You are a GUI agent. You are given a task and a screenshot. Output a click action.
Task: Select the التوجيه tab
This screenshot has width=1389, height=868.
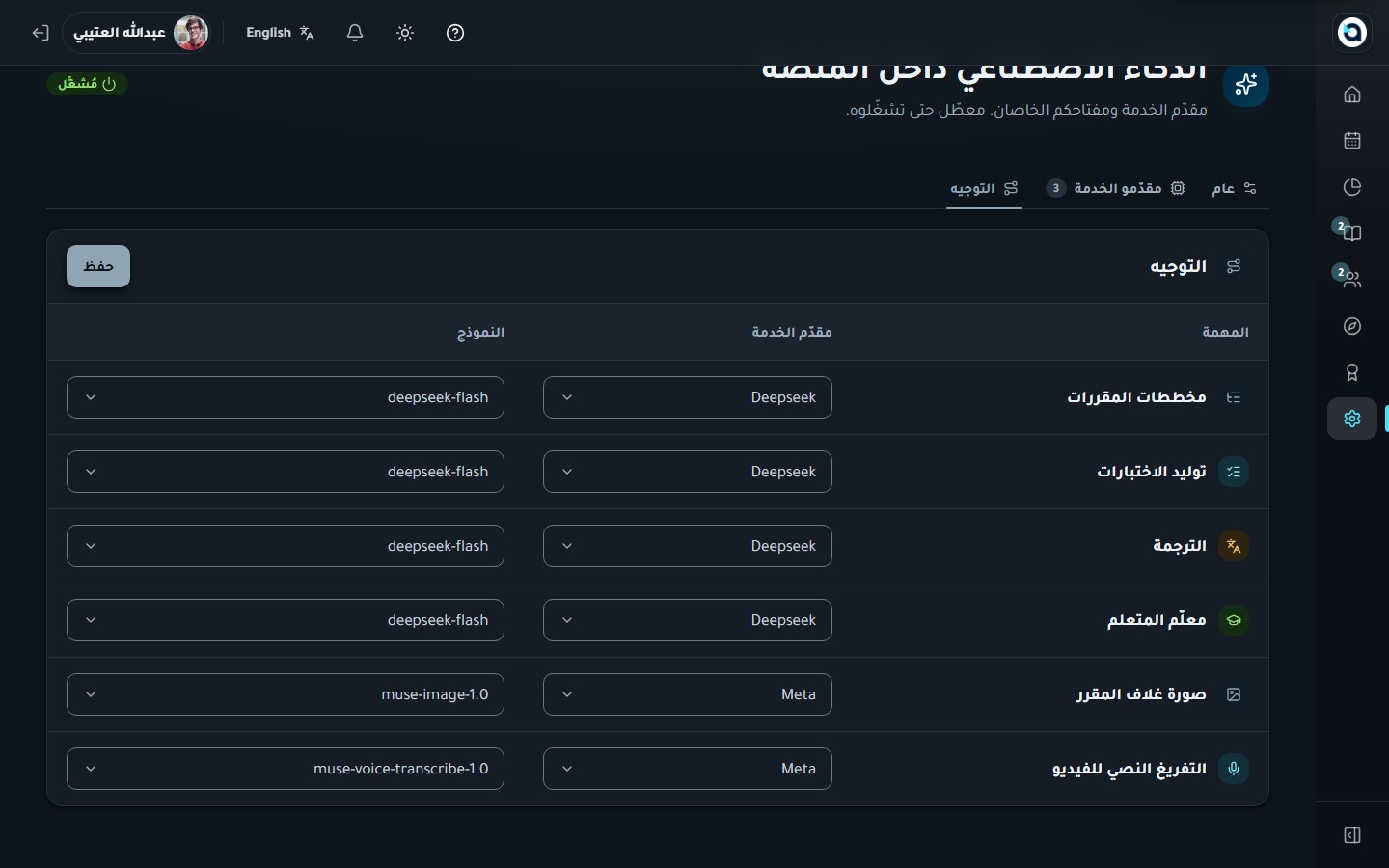point(984,188)
